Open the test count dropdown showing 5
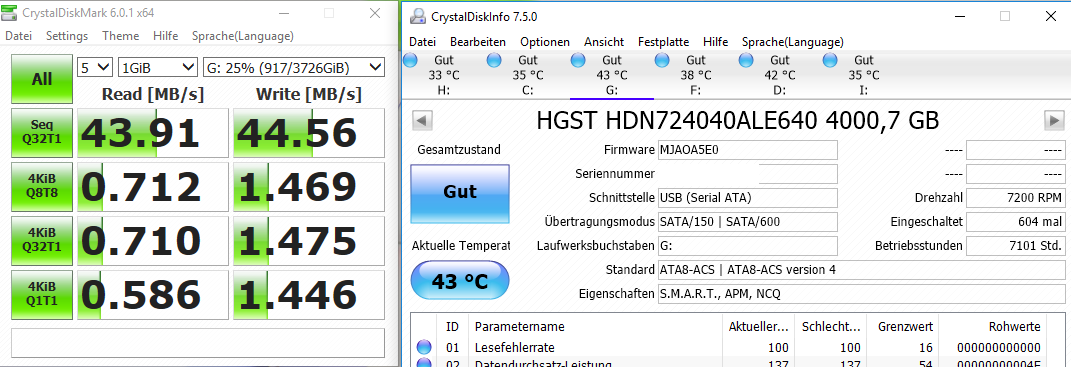 click(95, 68)
